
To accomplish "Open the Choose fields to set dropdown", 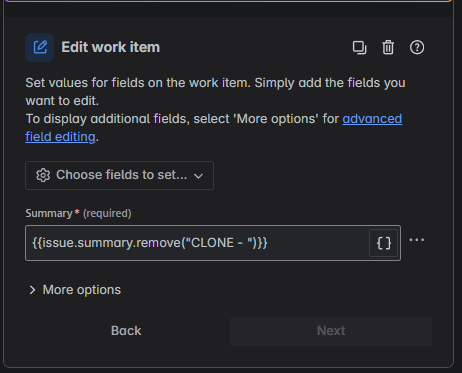I will point(119,175).
